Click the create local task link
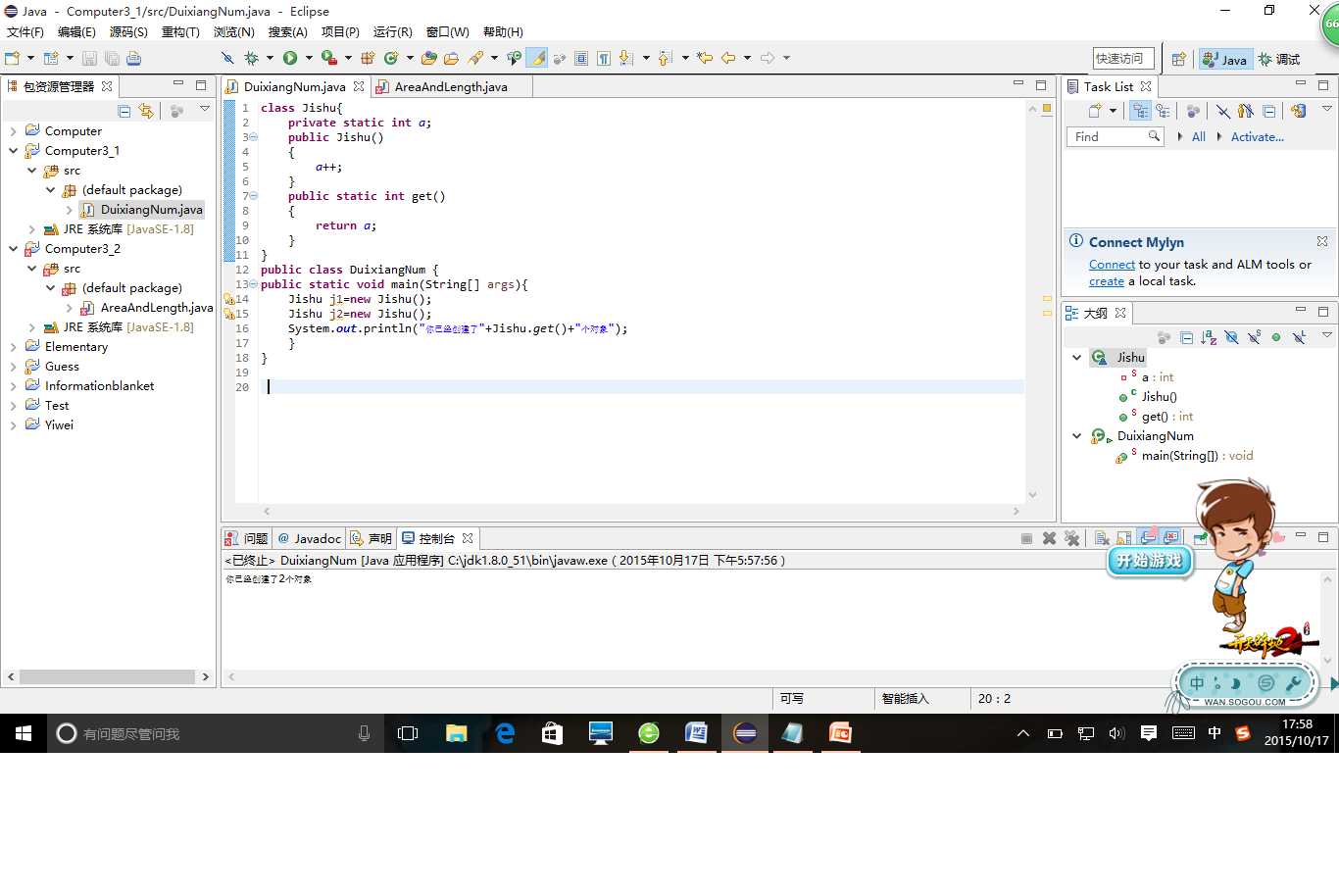 coord(1107,281)
